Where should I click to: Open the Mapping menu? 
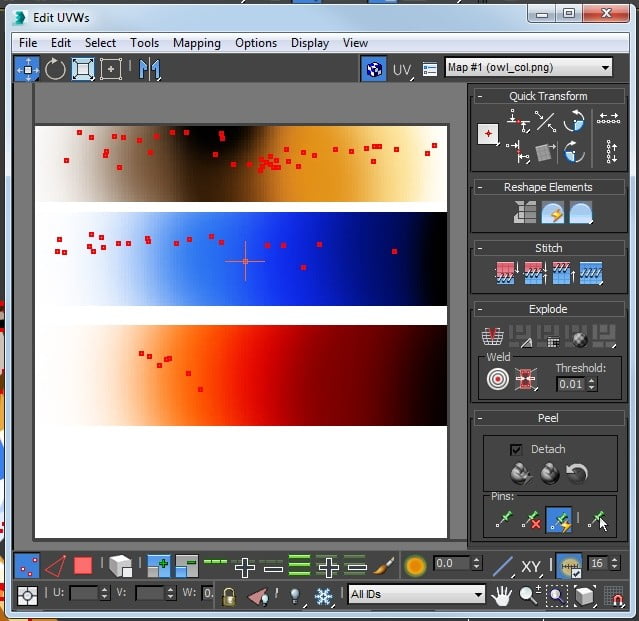(197, 43)
